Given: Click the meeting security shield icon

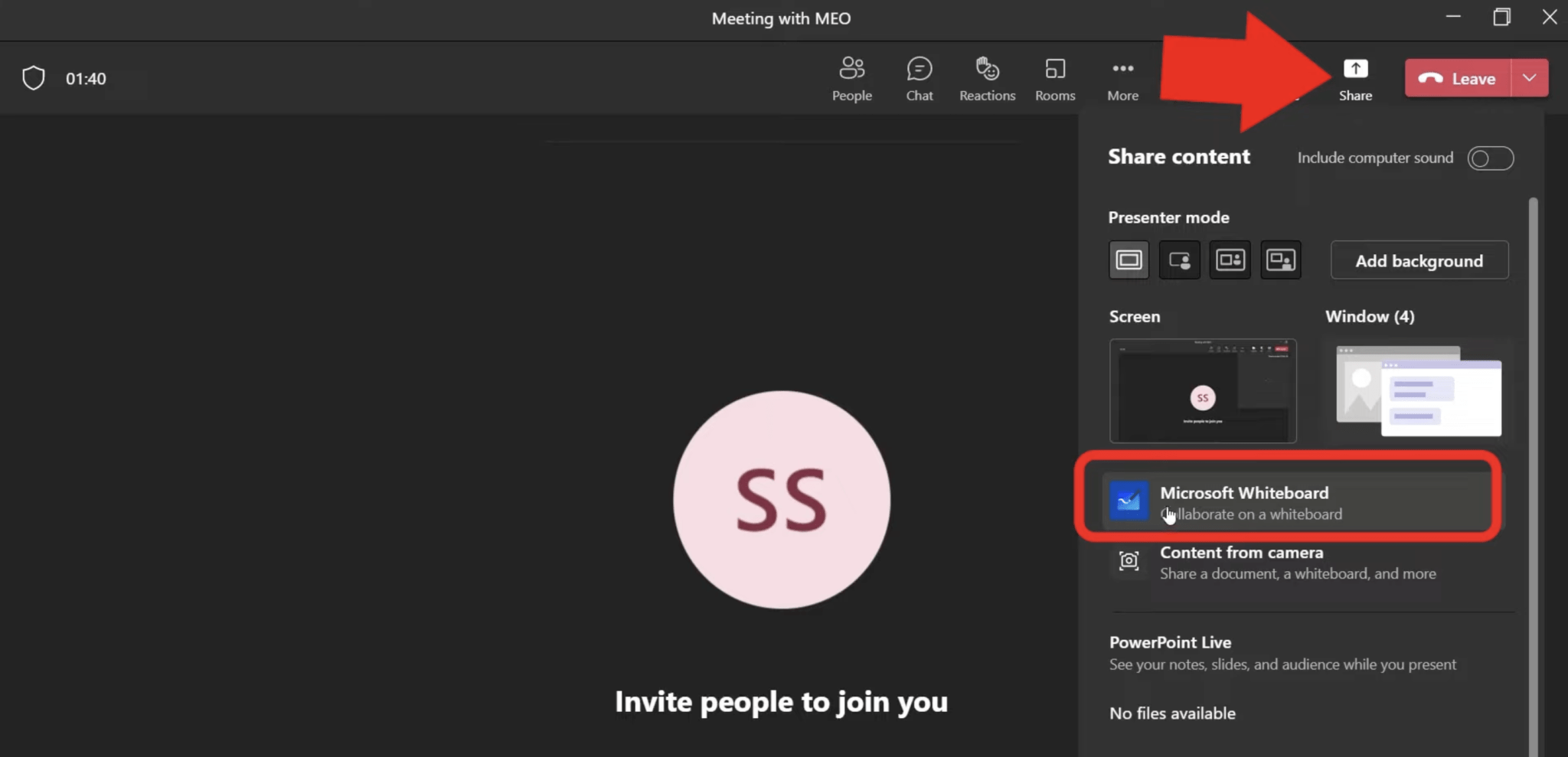Looking at the screenshot, I should click(33, 77).
